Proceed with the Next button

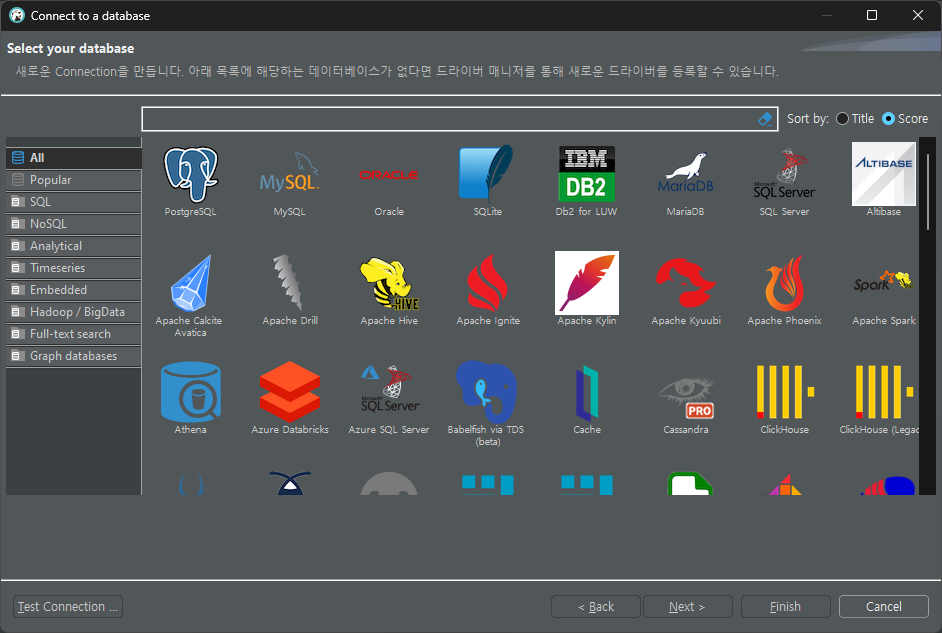click(x=687, y=607)
